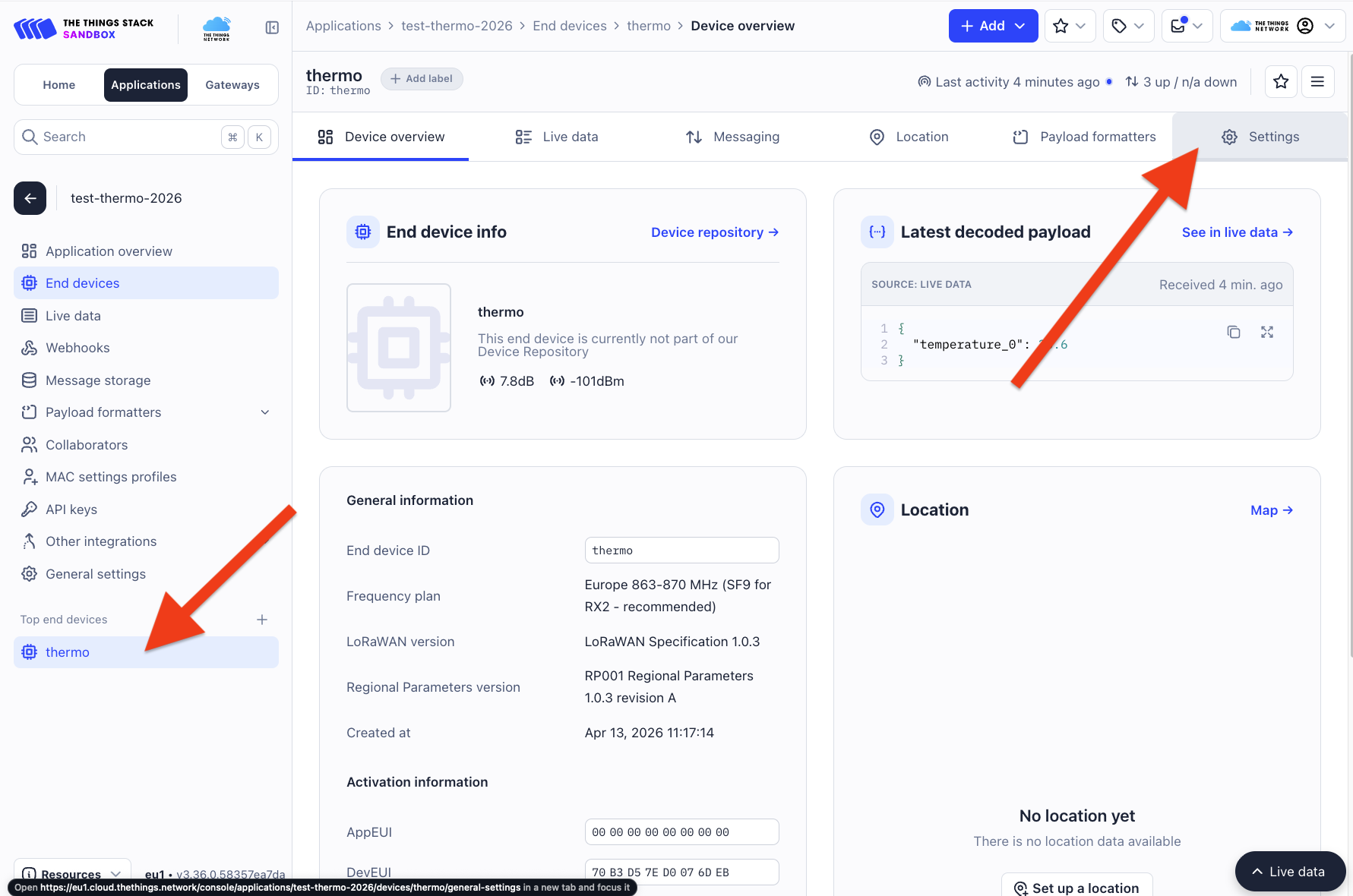Image resolution: width=1353 pixels, height=896 pixels.
Task: Select Webhooks in the sidebar
Action: pyautogui.click(x=77, y=348)
